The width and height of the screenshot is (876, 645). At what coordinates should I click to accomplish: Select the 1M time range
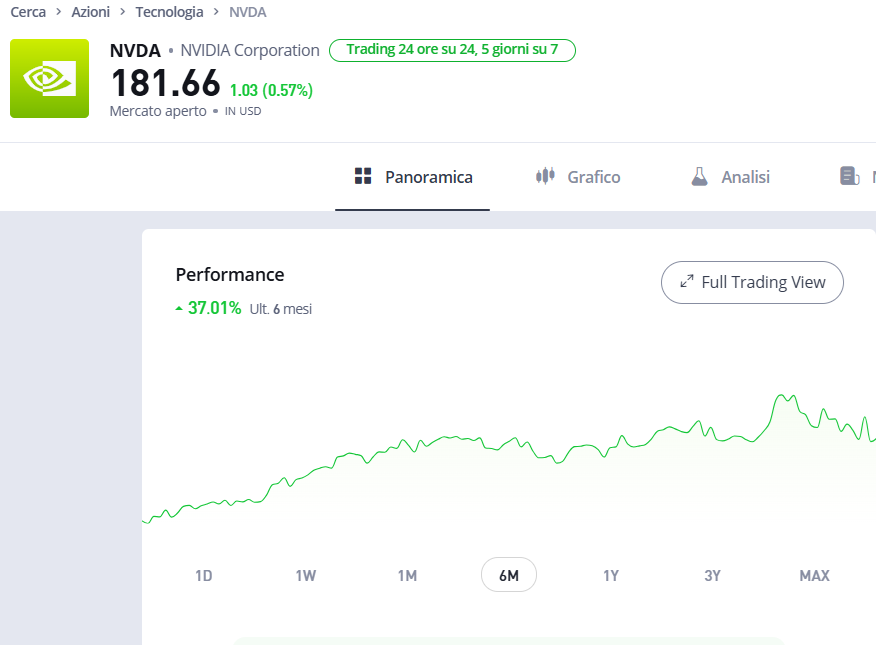click(407, 575)
